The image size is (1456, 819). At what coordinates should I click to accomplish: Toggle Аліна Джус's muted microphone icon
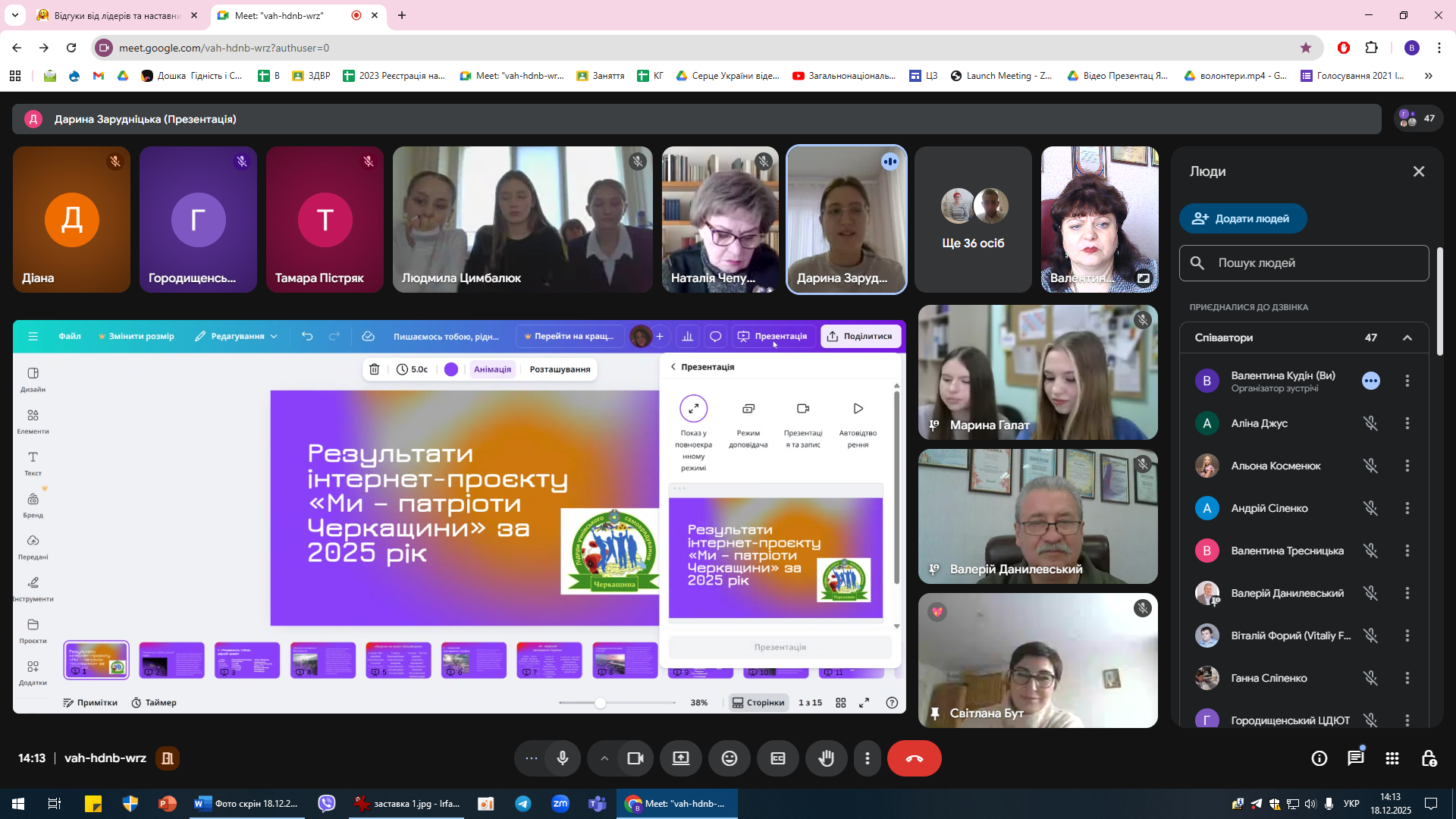(1370, 423)
